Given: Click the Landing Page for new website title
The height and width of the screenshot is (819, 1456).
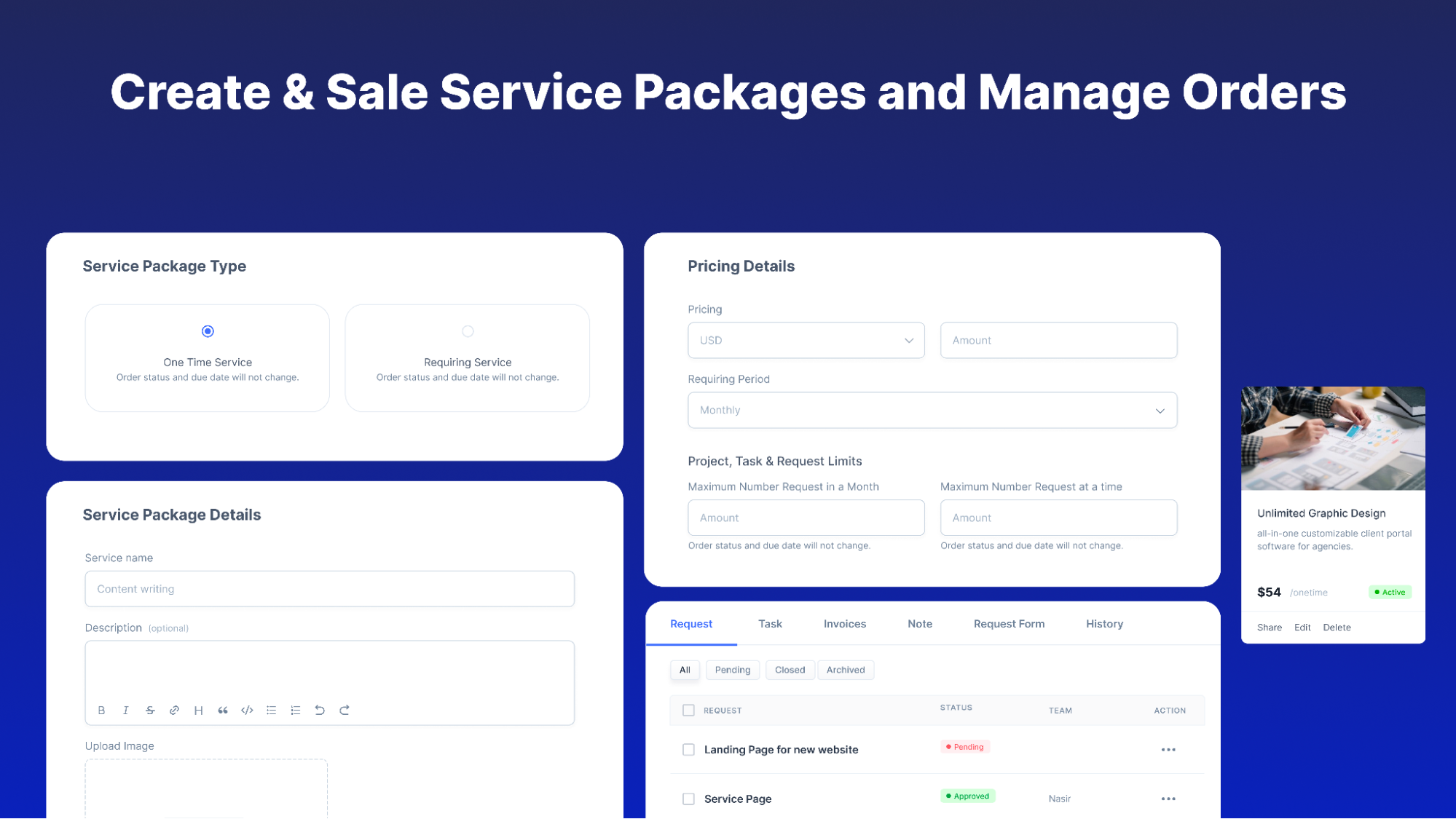Looking at the screenshot, I should [x=781, y=750].
